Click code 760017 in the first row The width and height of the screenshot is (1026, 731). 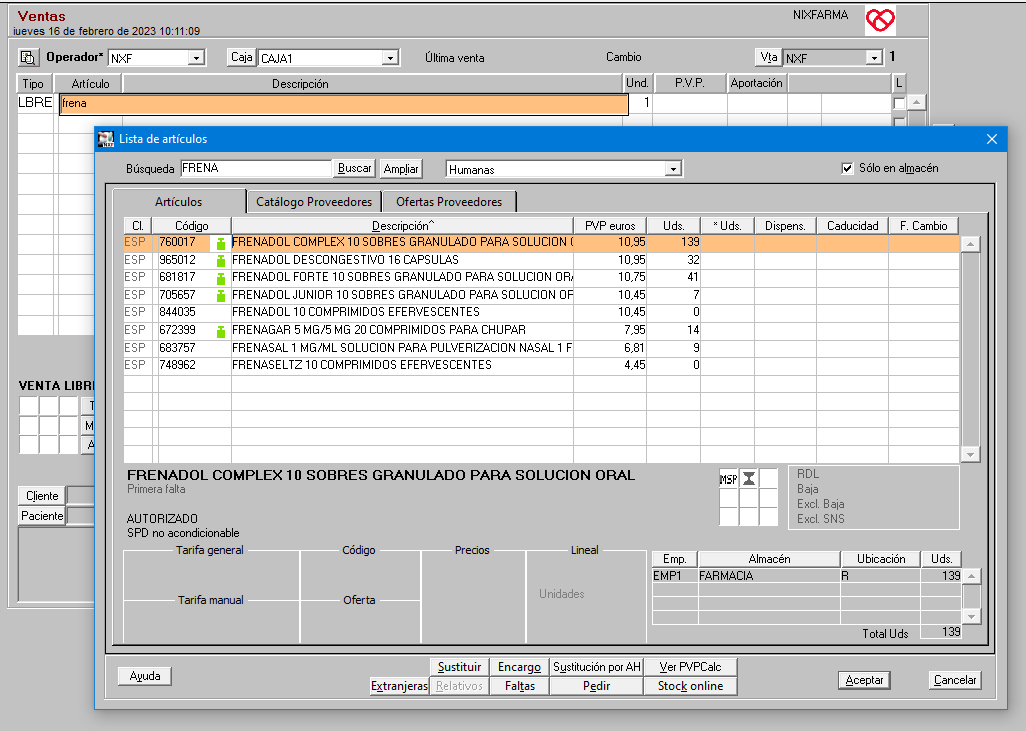[177, 242]
